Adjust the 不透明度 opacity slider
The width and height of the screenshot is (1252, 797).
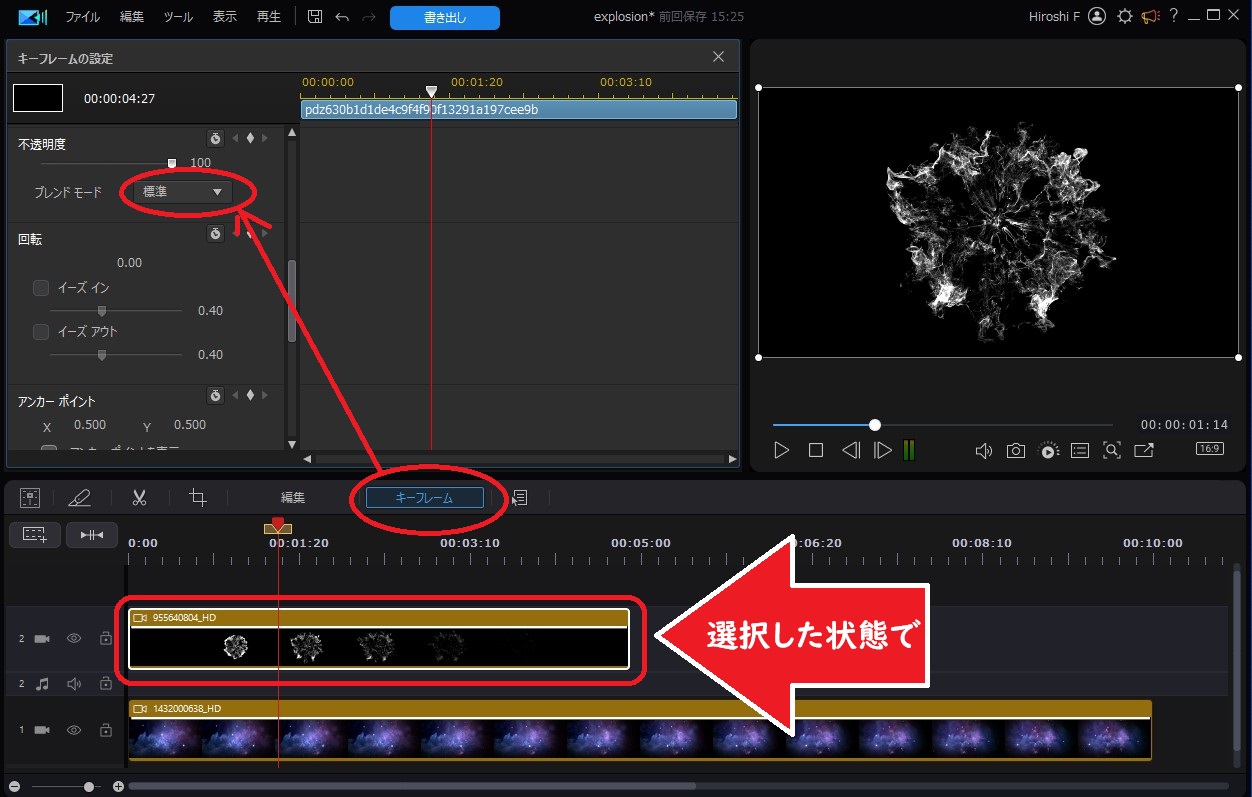coord(172,163)
